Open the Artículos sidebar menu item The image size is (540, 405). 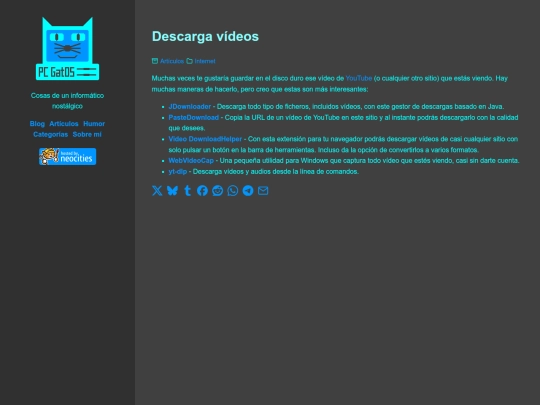64,124
